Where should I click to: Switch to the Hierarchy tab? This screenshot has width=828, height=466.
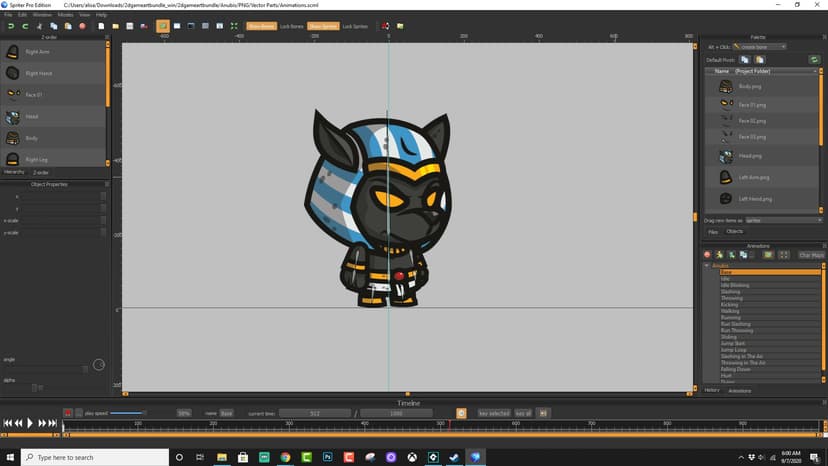[14, 172]
